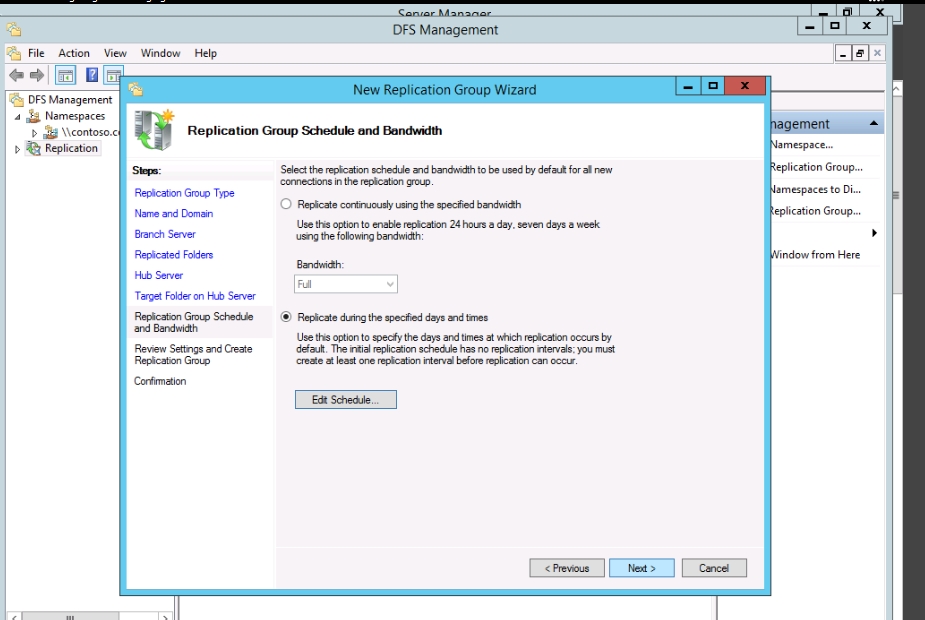The height and width of the screenshot is (620, 925).
Task: Collapse the Actions pane section header arrow
Action: click(x=874, y=123)
